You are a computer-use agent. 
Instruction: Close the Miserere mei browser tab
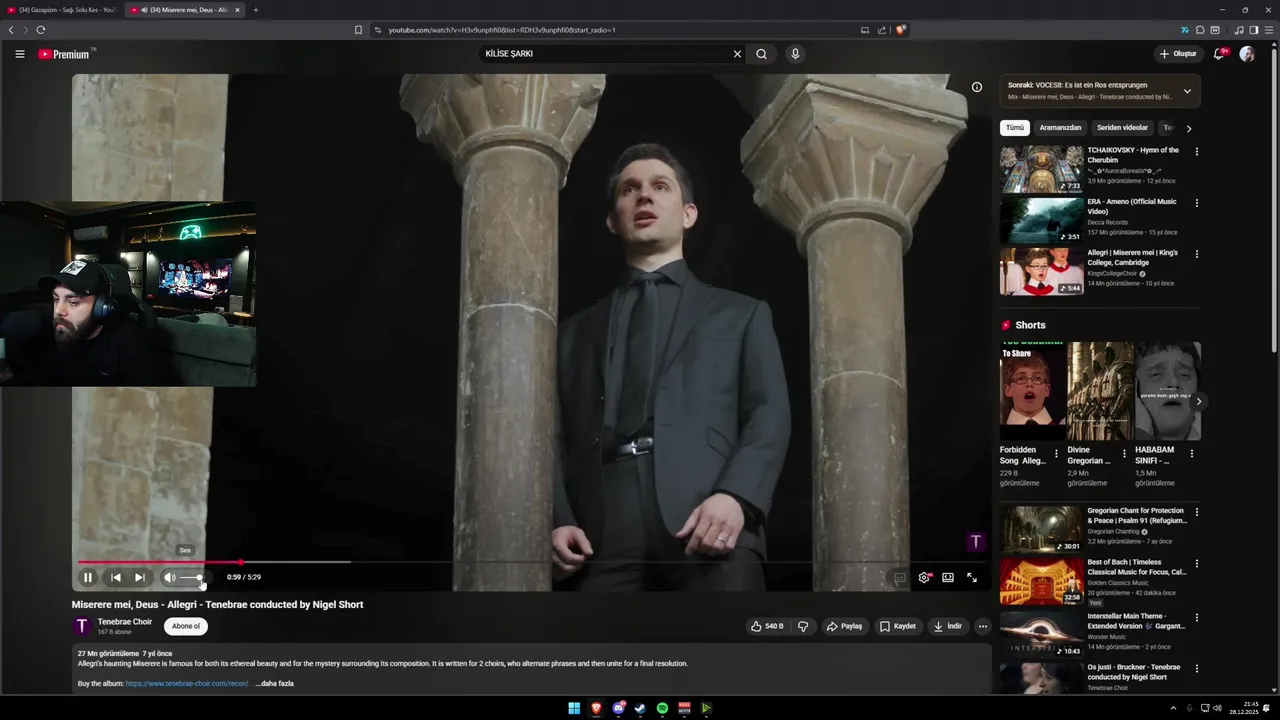click(237, 10)
